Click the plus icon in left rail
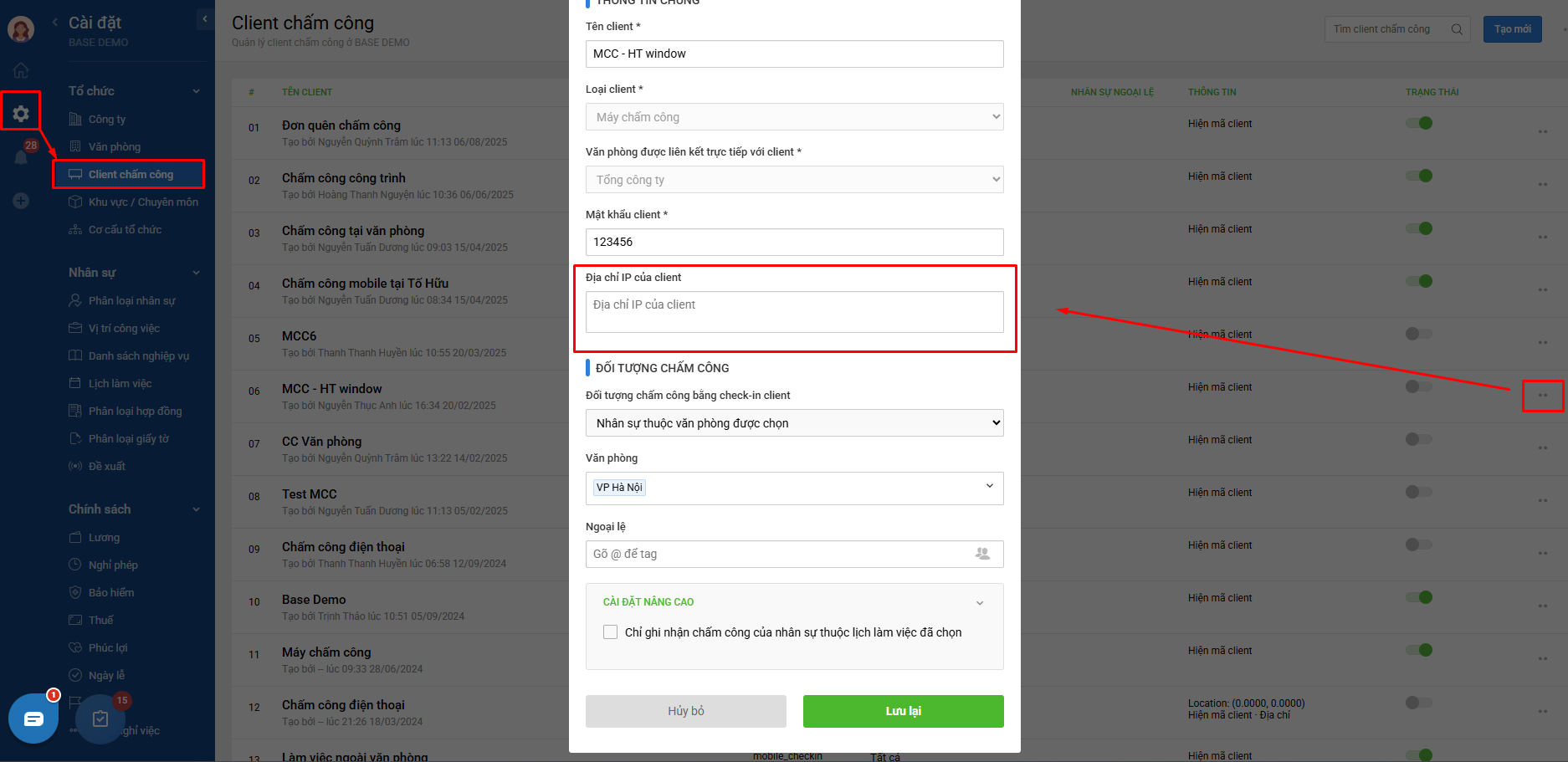This screenshot has height=762, width=1568. (x=21, y=201)
